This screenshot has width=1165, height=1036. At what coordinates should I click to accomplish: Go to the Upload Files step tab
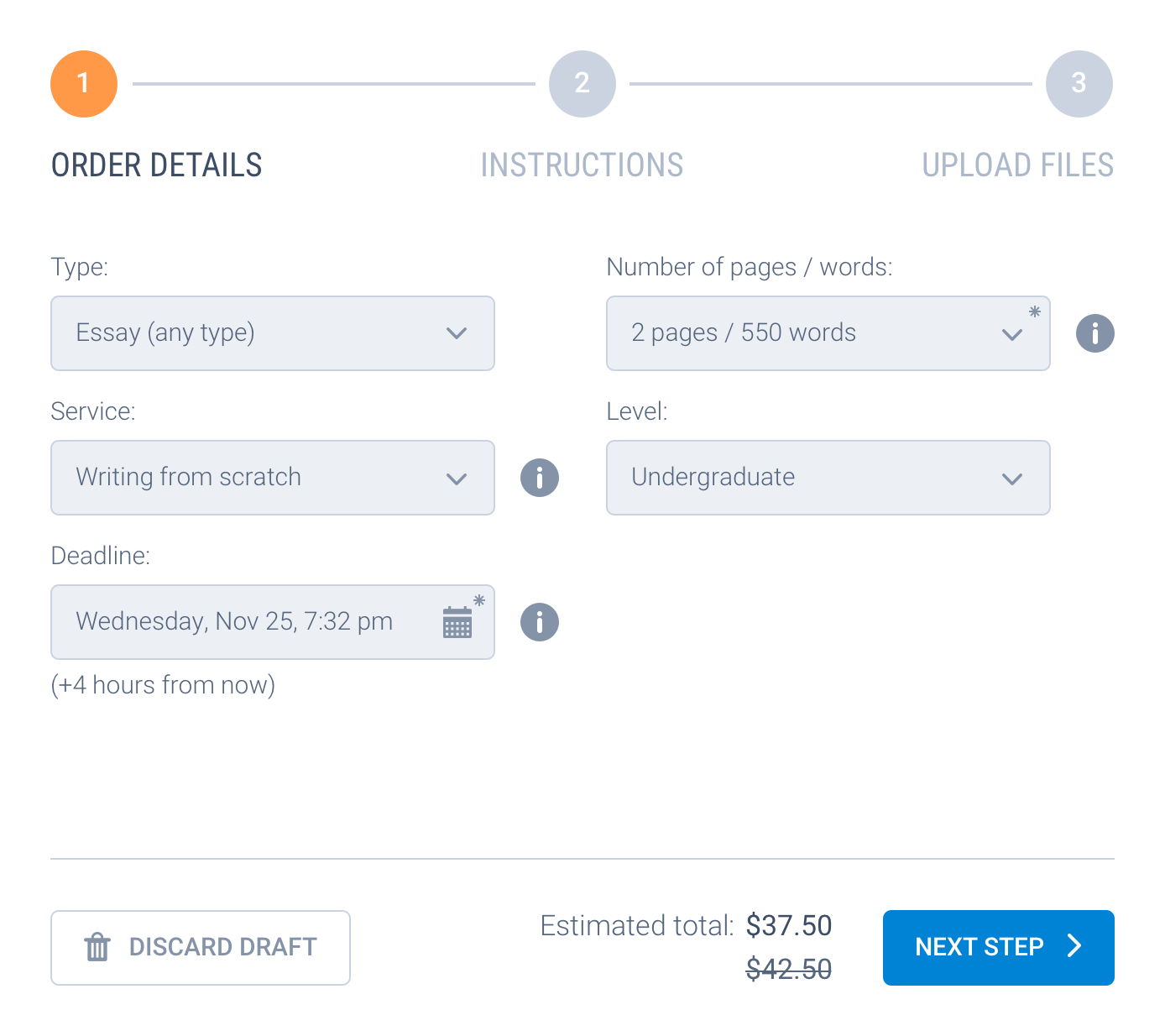point(1018,165)
